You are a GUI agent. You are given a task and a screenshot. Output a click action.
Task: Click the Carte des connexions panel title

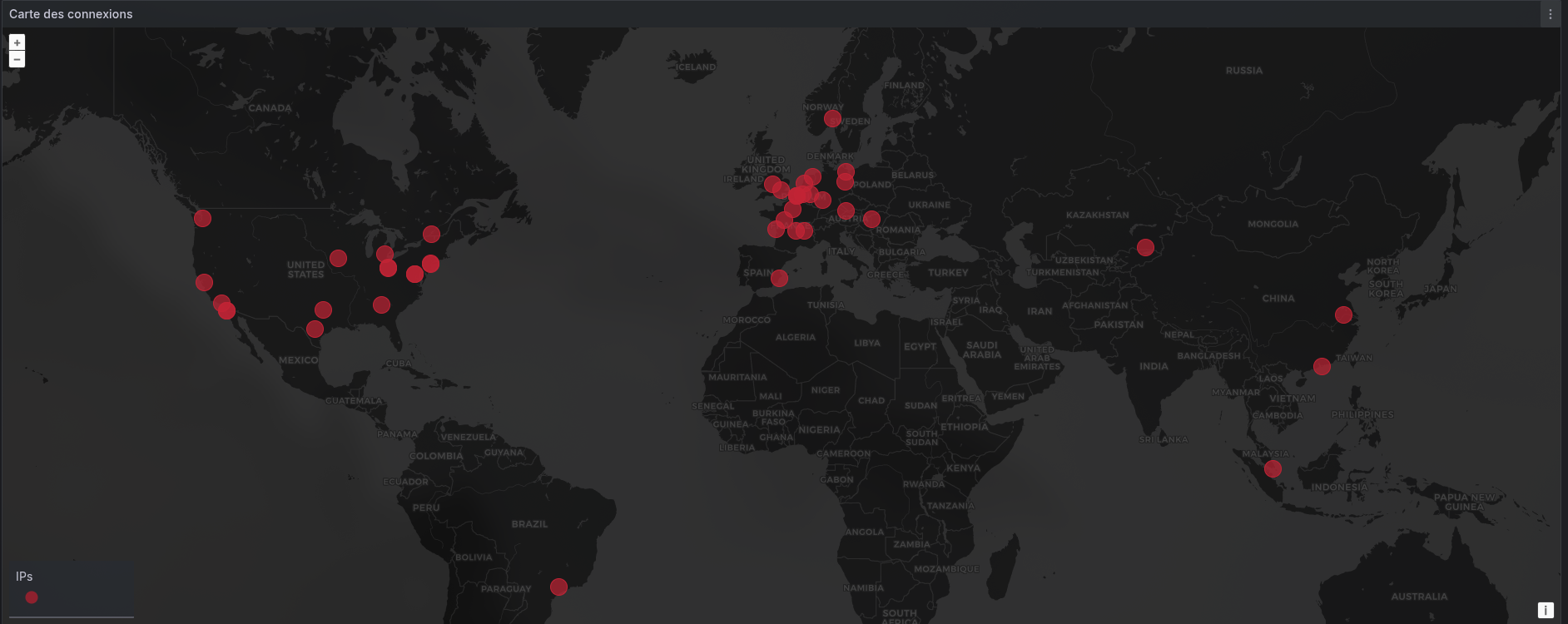click(x=71, y=14)
